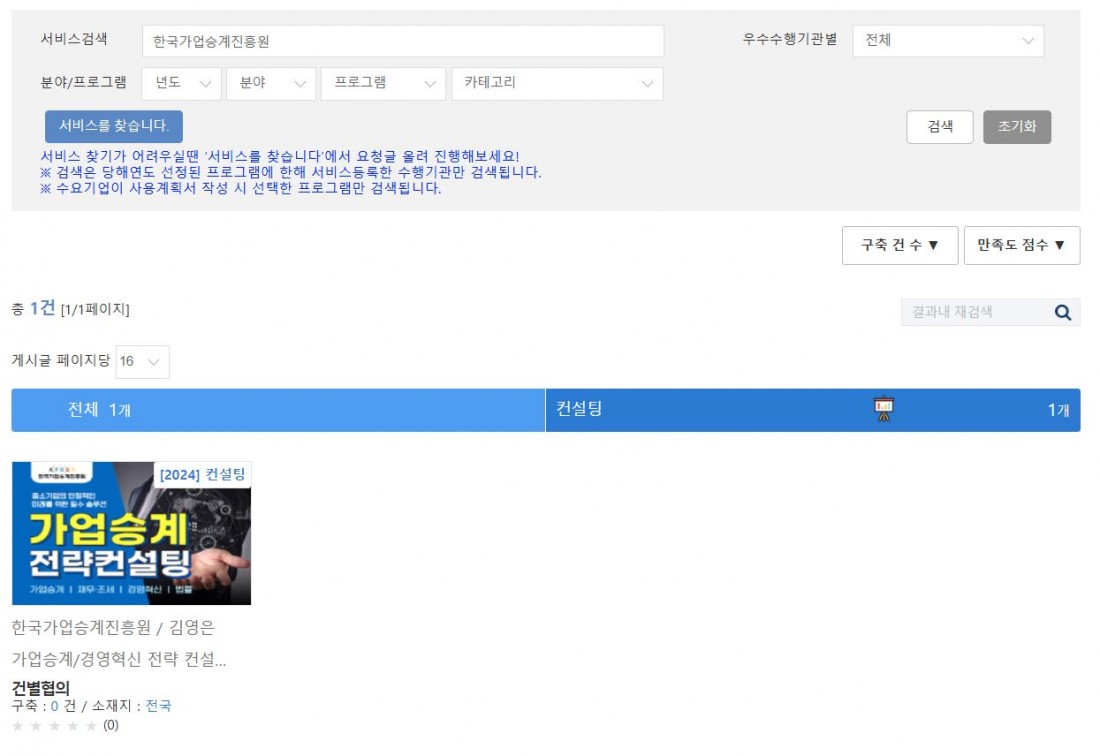The image size is (1100, 756).
Task: Open the 가업승계 전략컨설팅 thumbnail
Action: pos(131,533)
